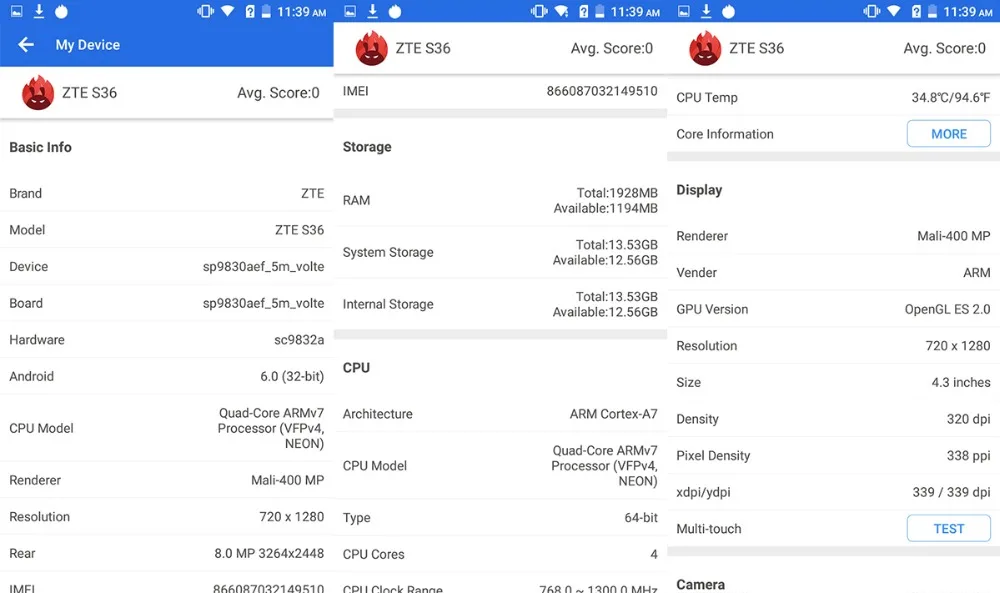The image size is (1000, 593).
Task: Tap the Storage section heading
Action: (x=367, y=147)
